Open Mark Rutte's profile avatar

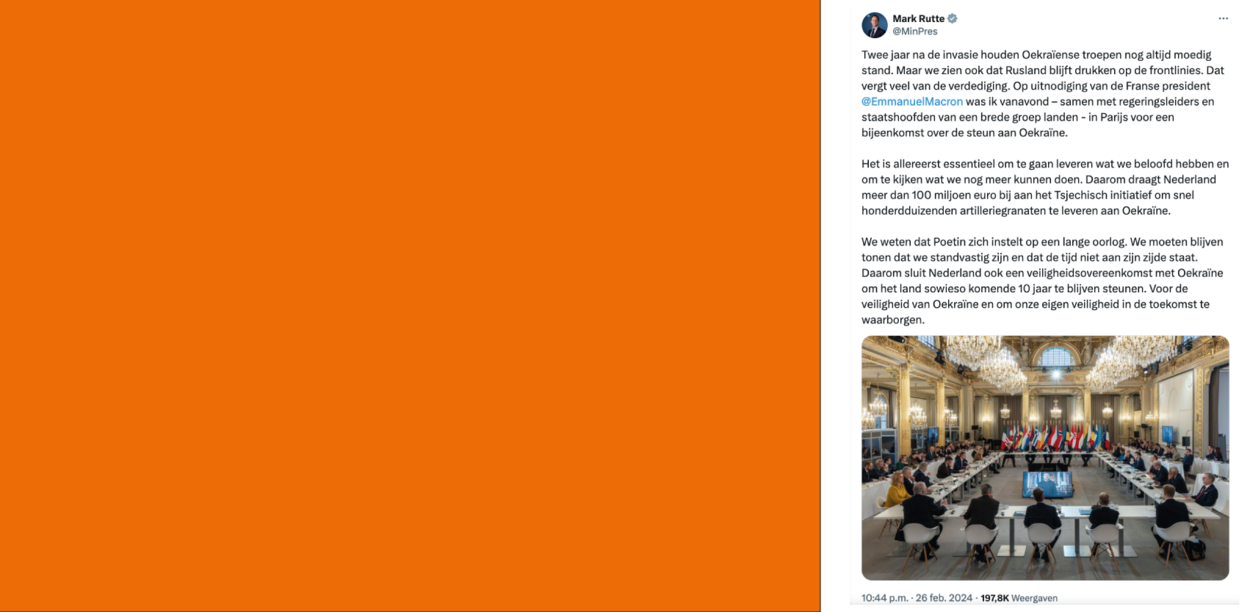[x=874, y=25]
